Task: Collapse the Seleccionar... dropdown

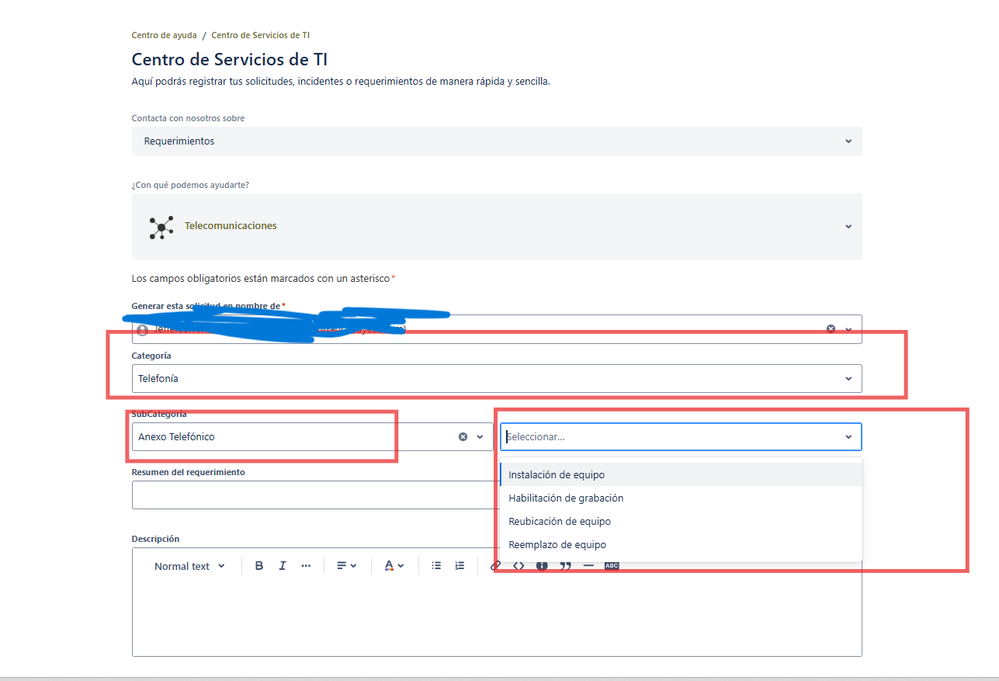Action: 848,437
